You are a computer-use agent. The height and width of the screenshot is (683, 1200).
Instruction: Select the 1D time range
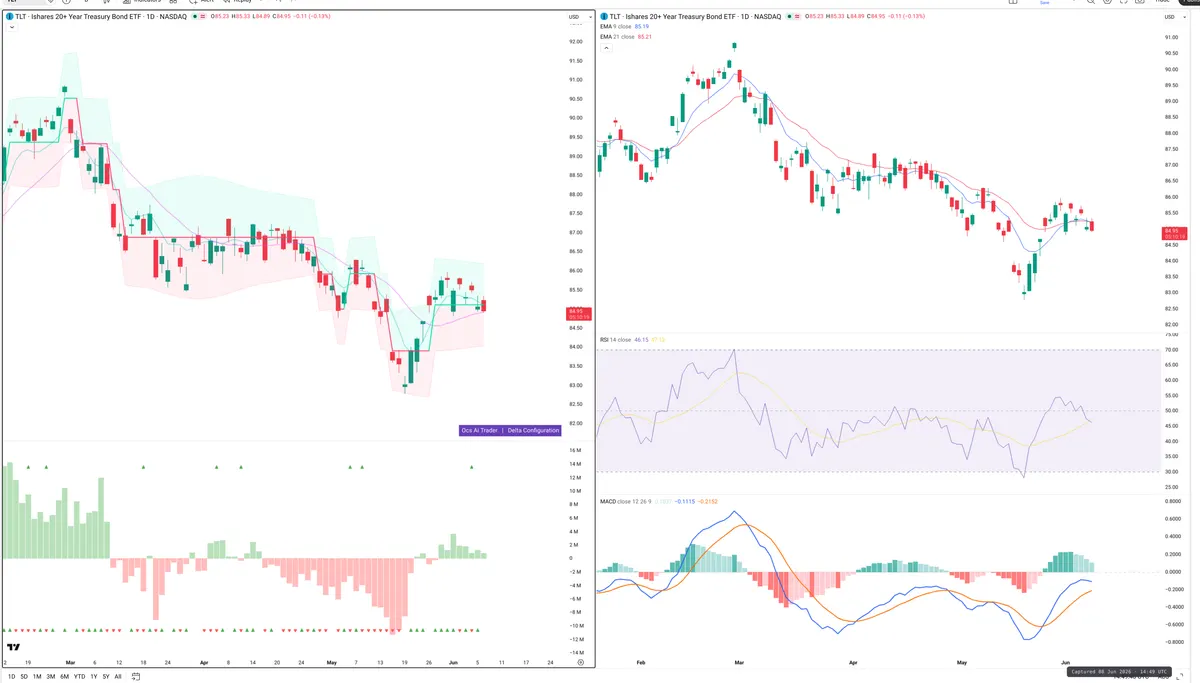point(12,677)
